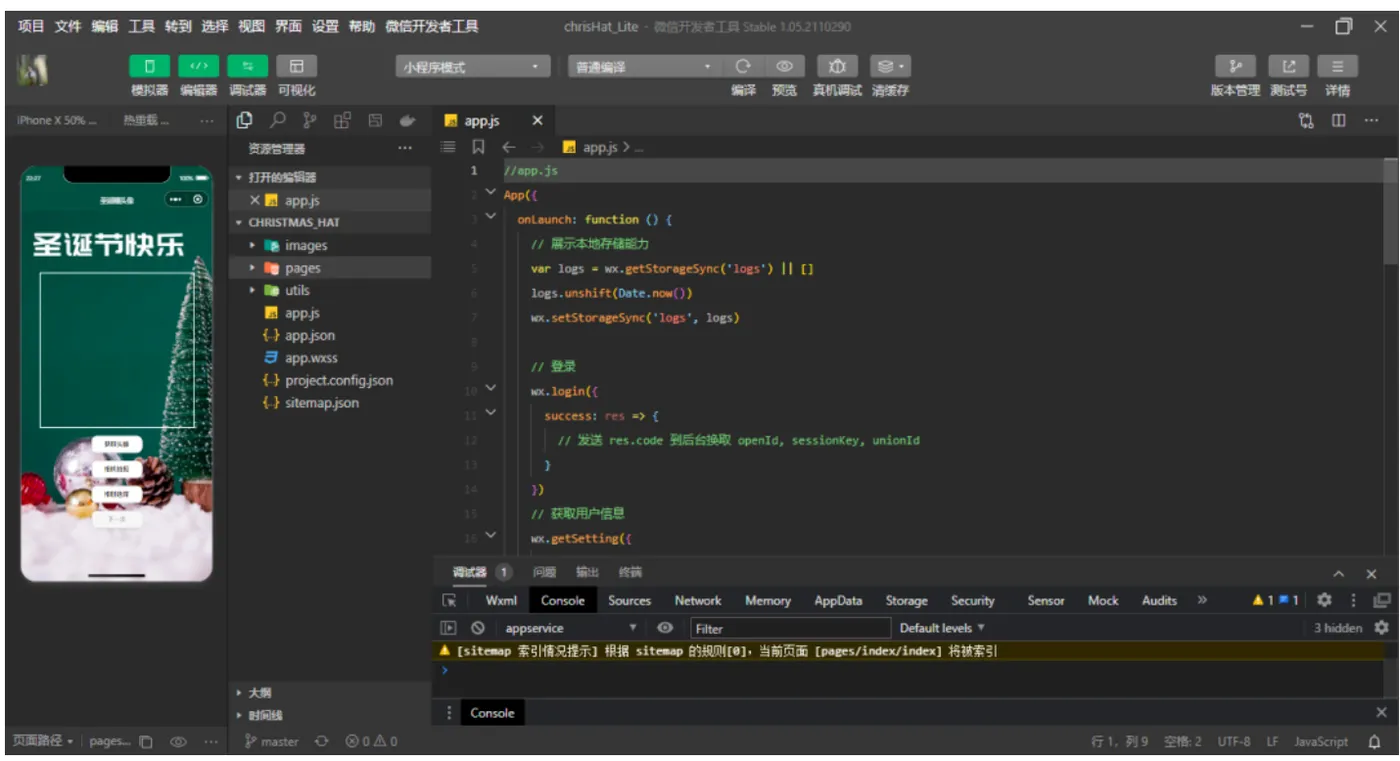The image size is (1400, 761).
Task: Switch to the Network devtools tab
Action: [x=698, y=600]
